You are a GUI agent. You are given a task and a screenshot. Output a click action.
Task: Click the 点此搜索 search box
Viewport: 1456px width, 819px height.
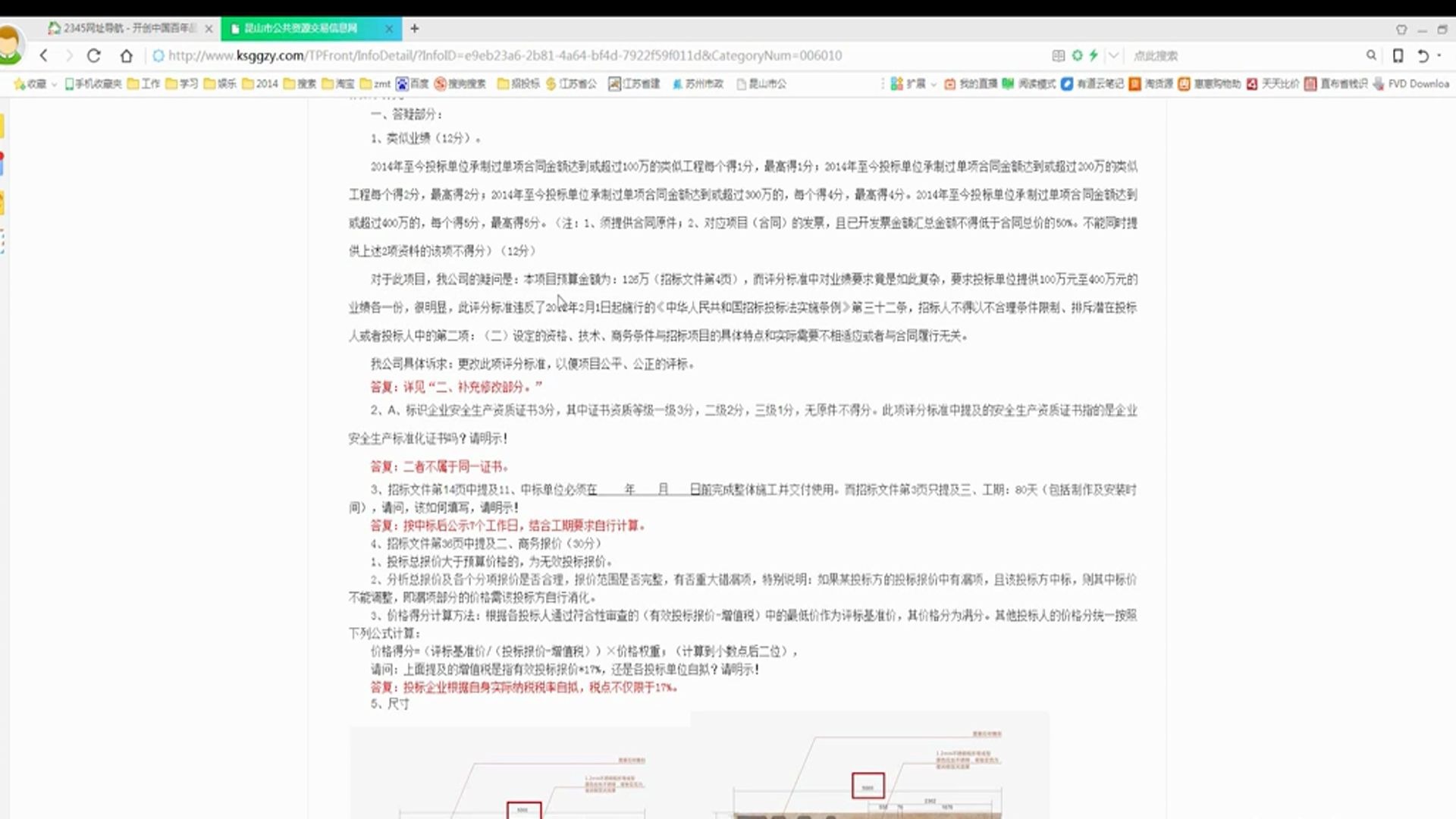point(1244,55)
